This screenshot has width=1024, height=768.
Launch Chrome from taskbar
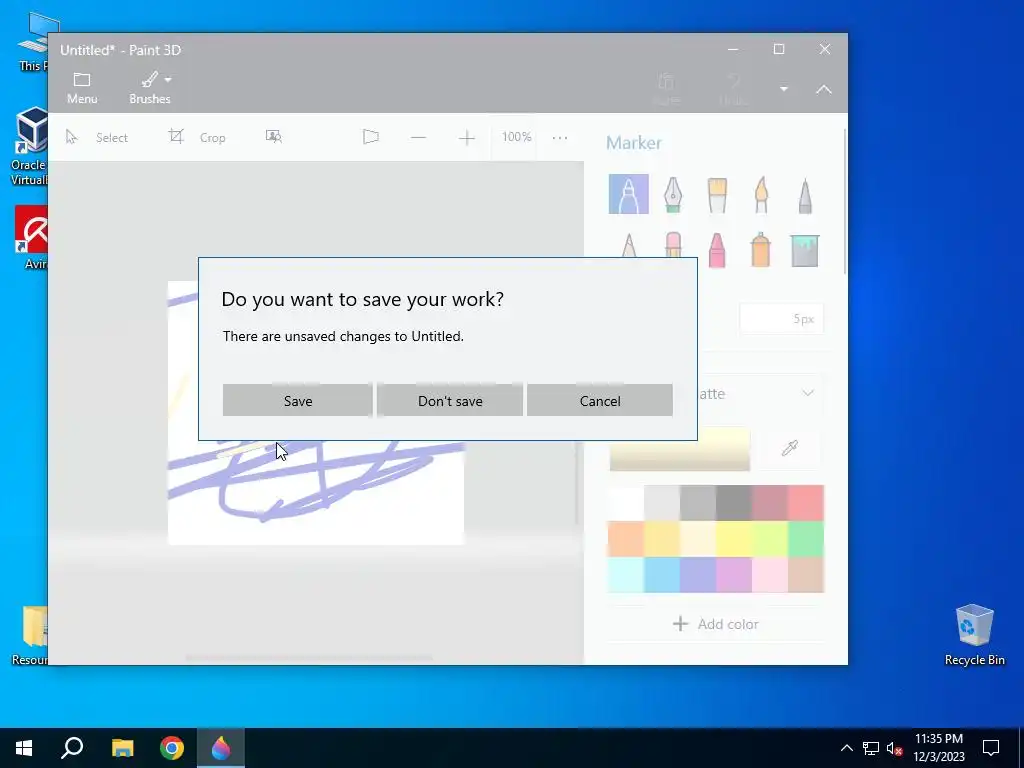click(x=172, y=748)
